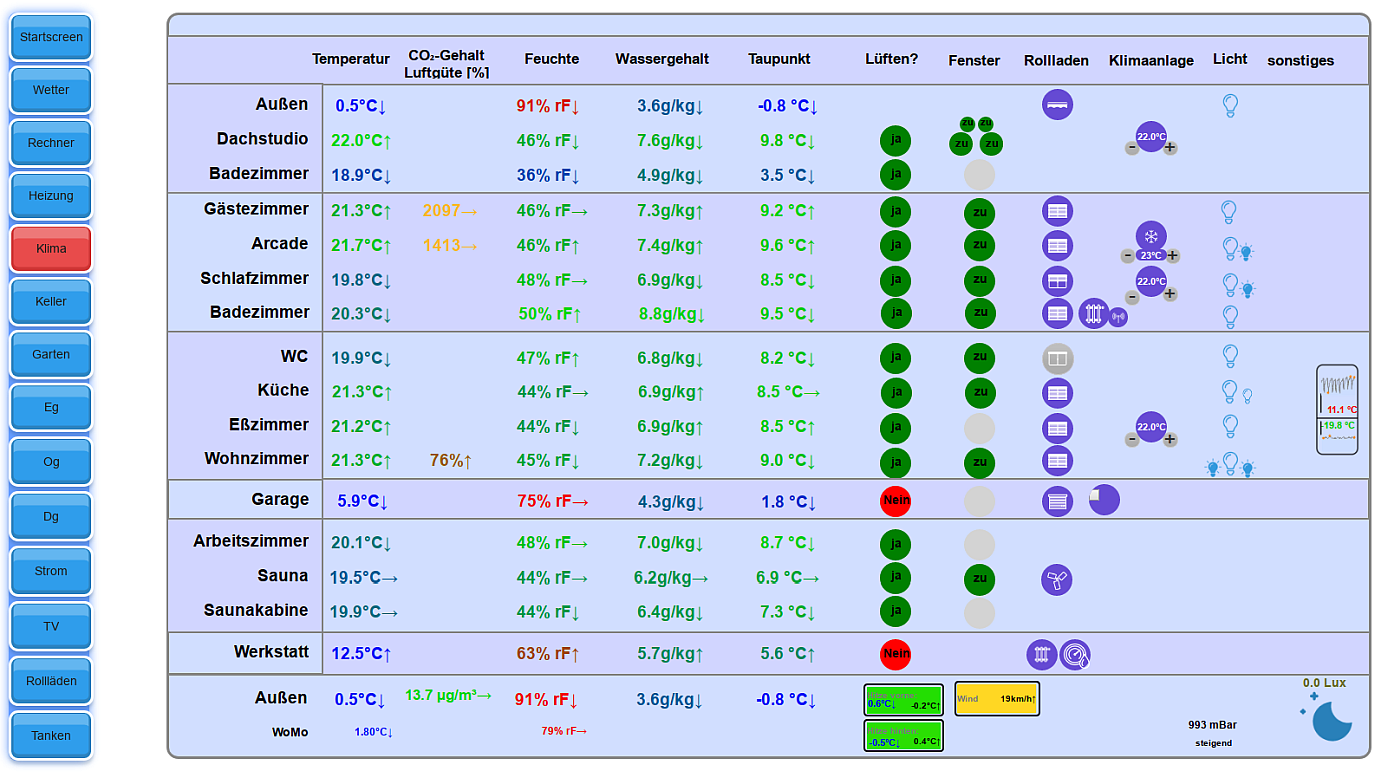Click the Tanken sidebar button
1400x778 pixels.
pyautogui.click(x=51, y=735)
